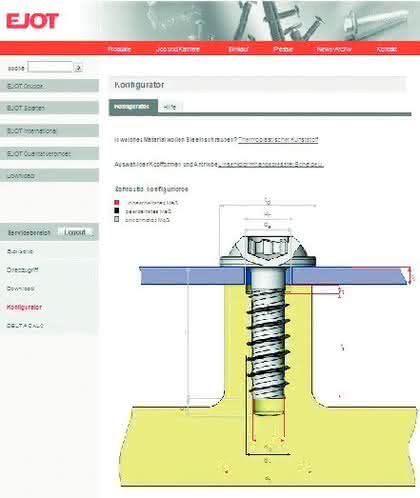420x498 pixels.
Task: Click the Thermoplastischer Kunststoff material link
Action: 278,140
